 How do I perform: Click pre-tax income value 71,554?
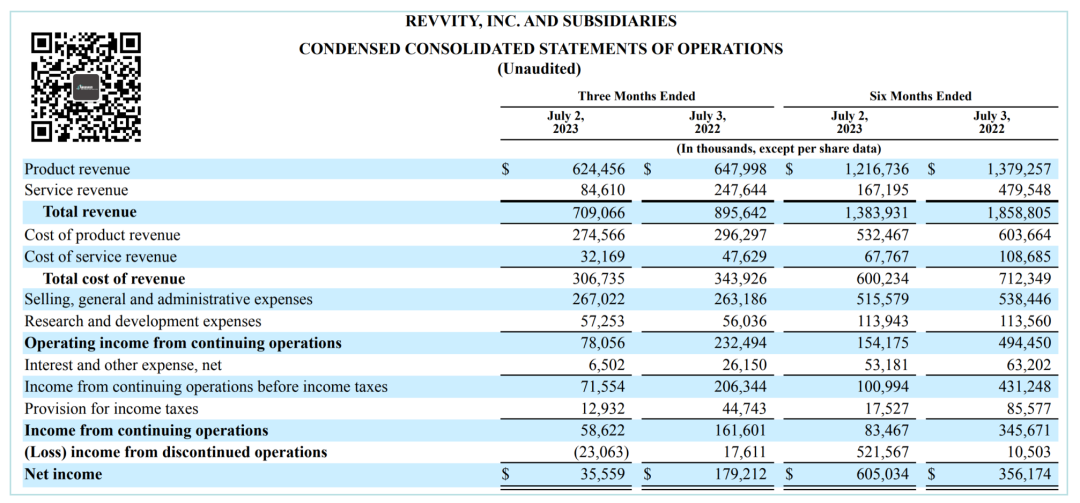click(x=603, y=387)
